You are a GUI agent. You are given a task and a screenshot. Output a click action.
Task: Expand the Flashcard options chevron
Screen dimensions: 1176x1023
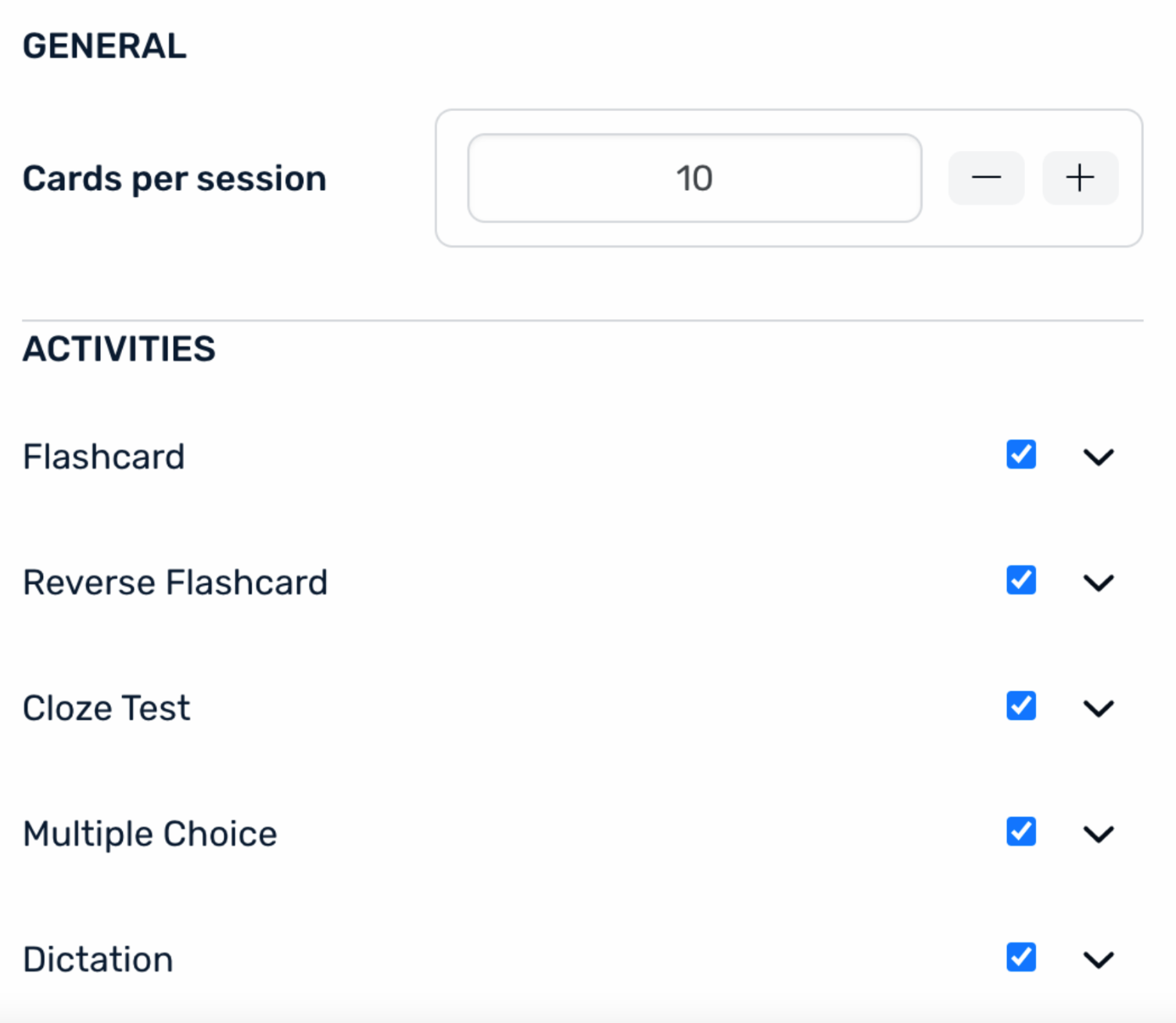tap(1099, 457)
